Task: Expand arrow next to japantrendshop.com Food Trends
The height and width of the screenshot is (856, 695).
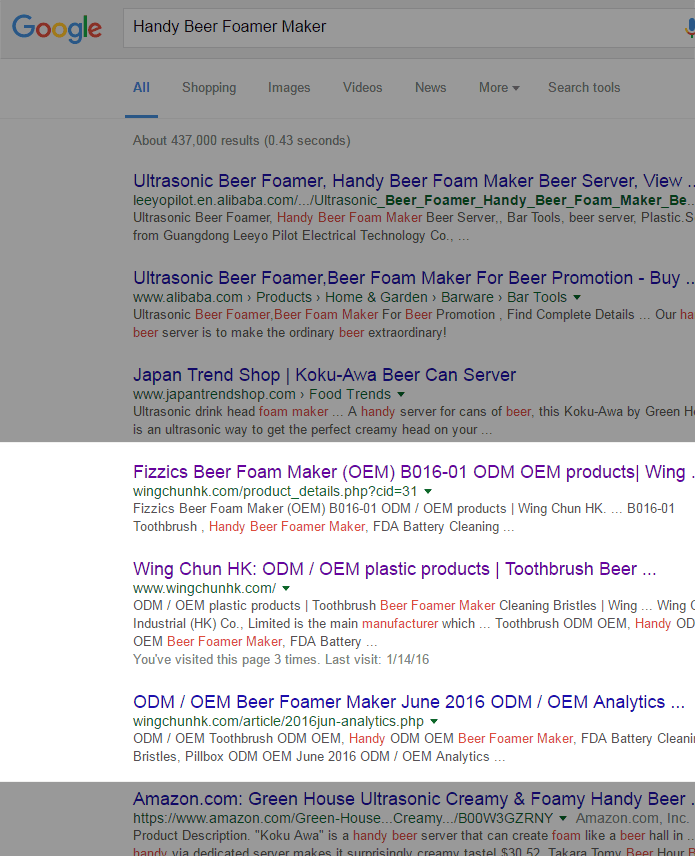Action: (x=401, y=394)
